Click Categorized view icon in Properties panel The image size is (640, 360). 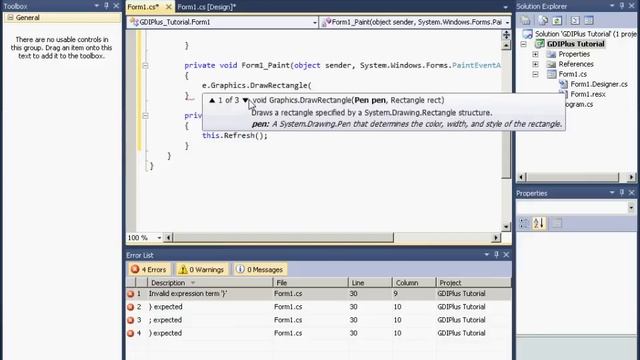pyautogui.click(x=524, y=223)
